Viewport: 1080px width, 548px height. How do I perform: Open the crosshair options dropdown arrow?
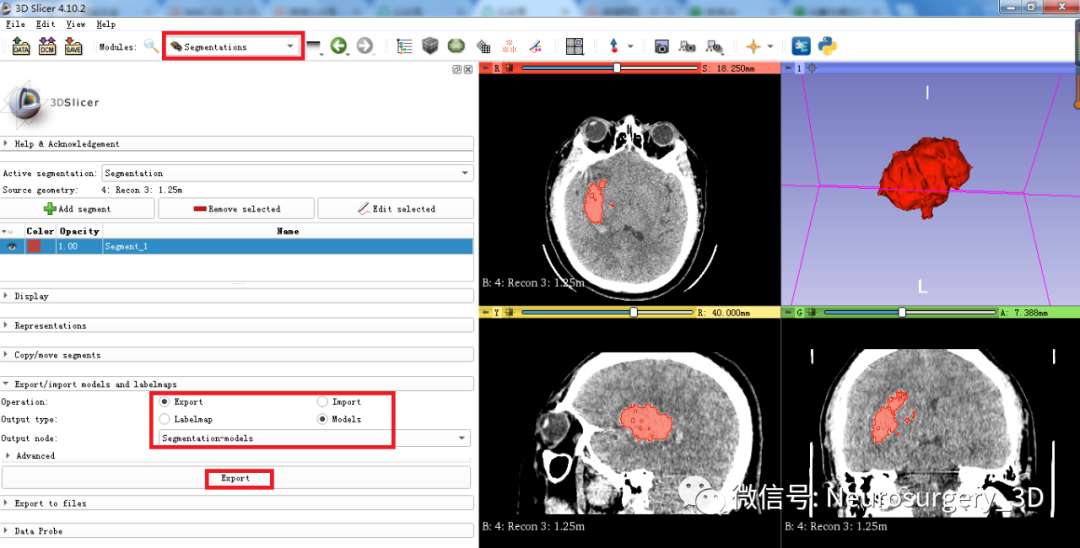pos(770,47)
